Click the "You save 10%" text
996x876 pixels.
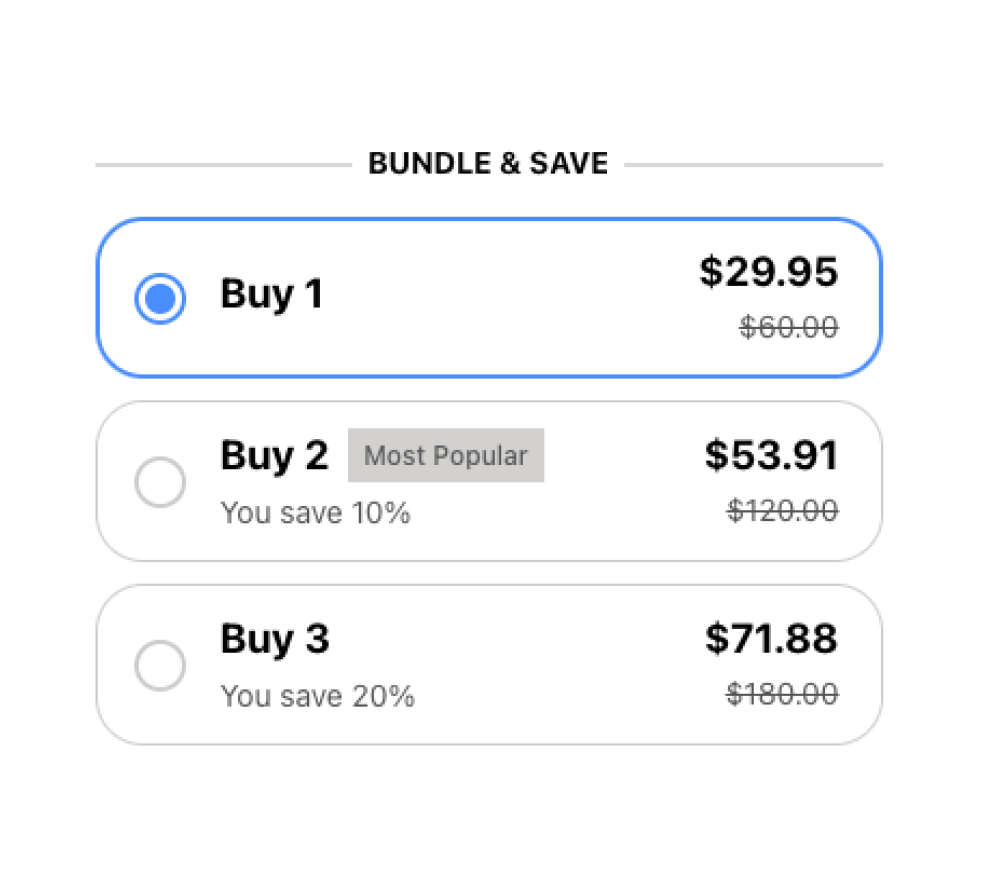315,513
